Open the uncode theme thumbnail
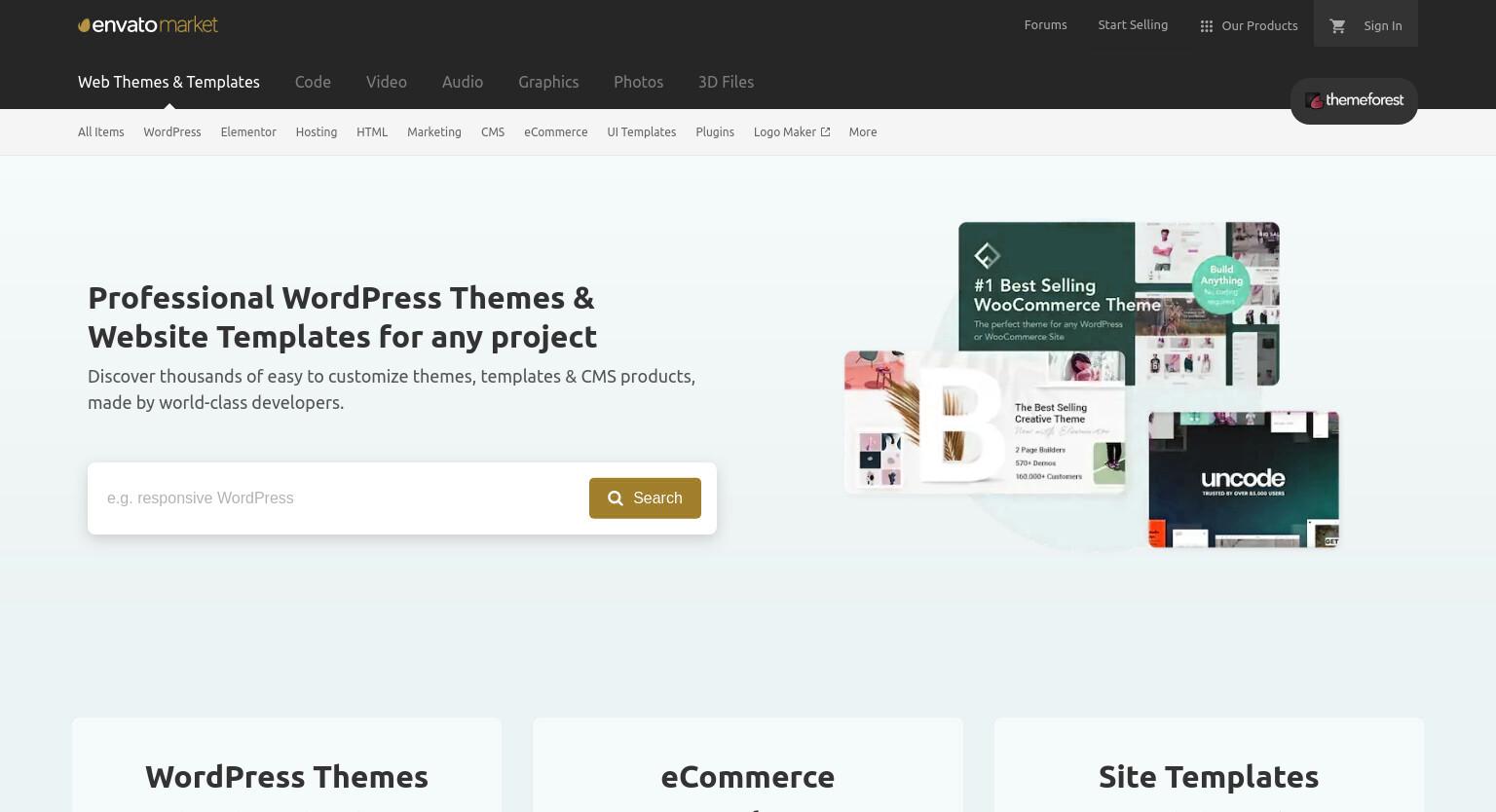1496x812 pixels. click(1244, 479)
